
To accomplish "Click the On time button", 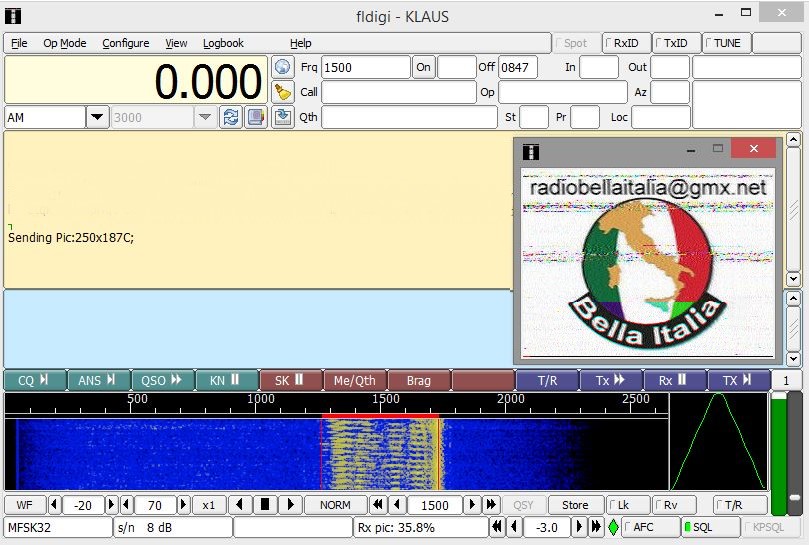I will point(424,67).
